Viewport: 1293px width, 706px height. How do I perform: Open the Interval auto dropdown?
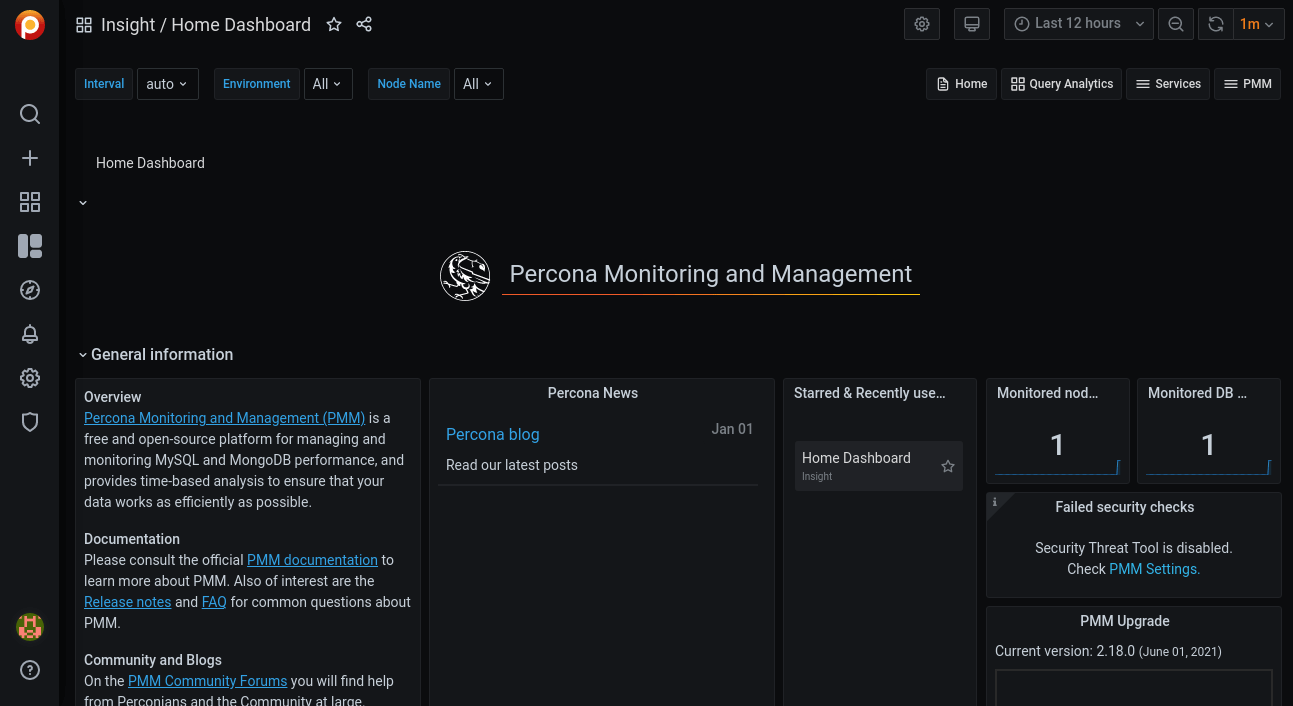(x=167, y=84)
